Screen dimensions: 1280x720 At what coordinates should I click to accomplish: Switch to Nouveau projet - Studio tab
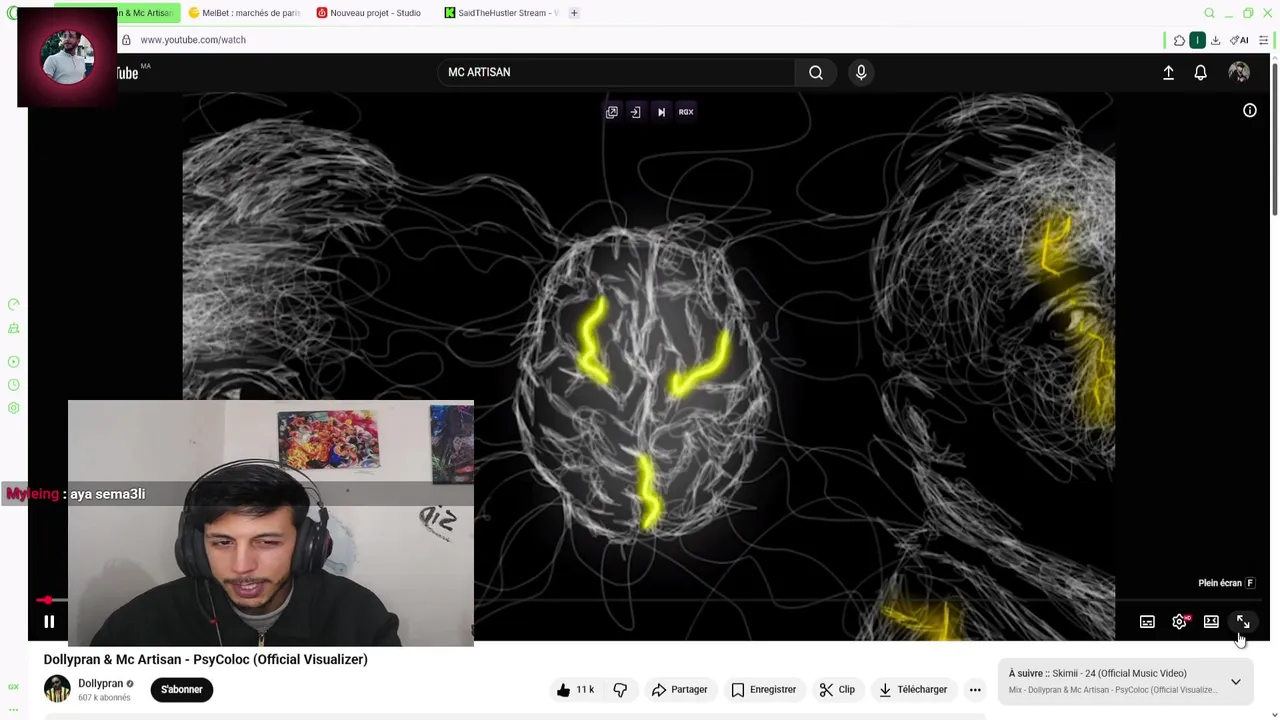(x=369, y=13)
